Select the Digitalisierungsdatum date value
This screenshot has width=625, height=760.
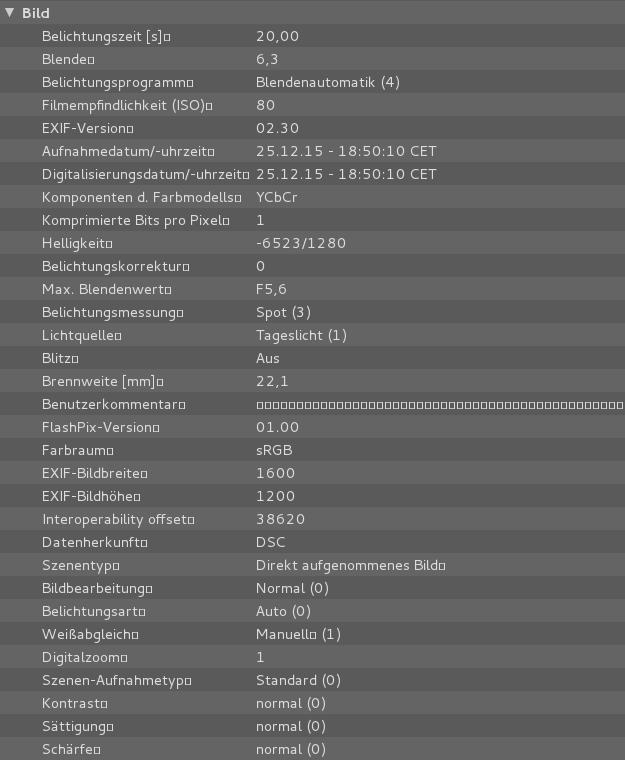(346, 174)
